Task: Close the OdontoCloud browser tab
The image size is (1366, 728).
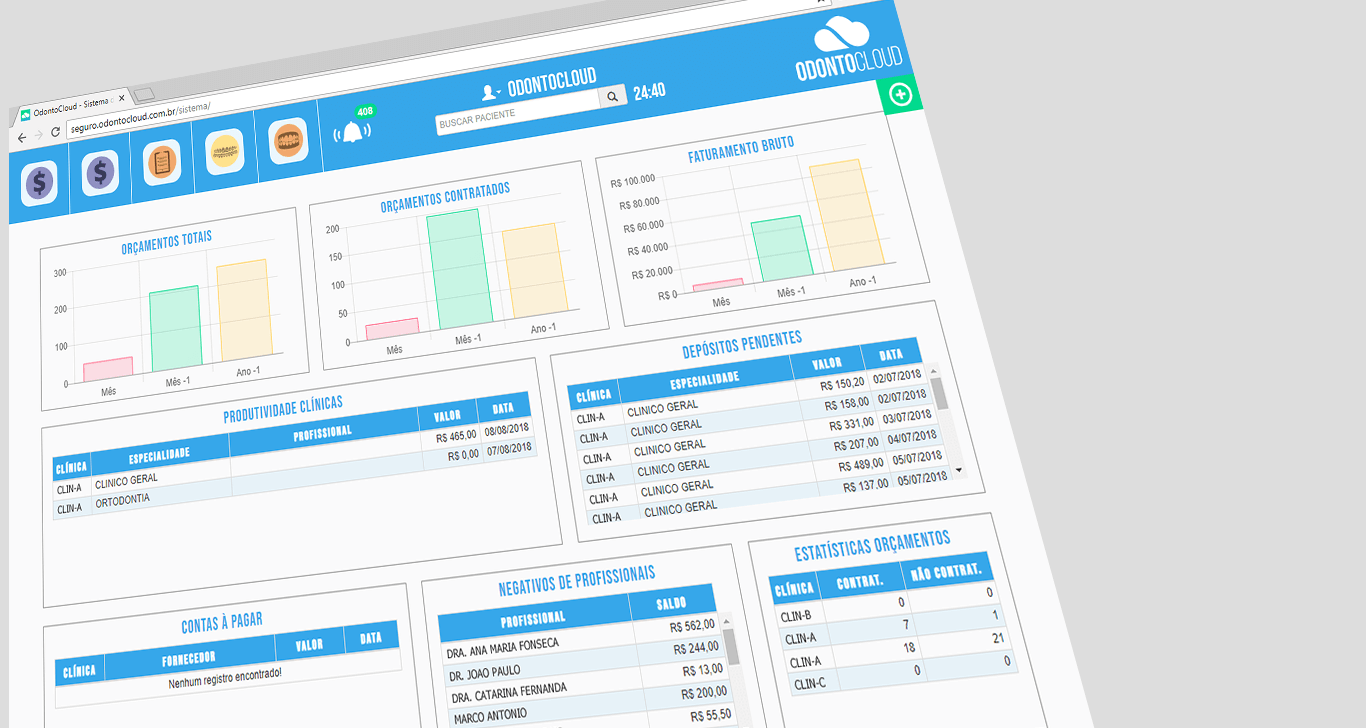Action: coord(122,98)
